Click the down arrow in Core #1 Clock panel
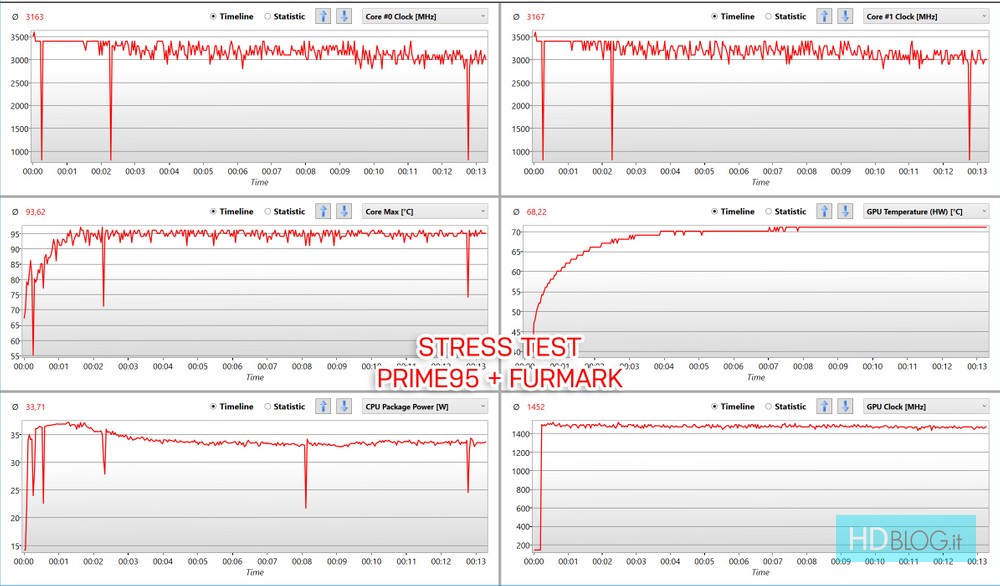The height and width of the screenshot is (586, 1000). coord(845,17)
